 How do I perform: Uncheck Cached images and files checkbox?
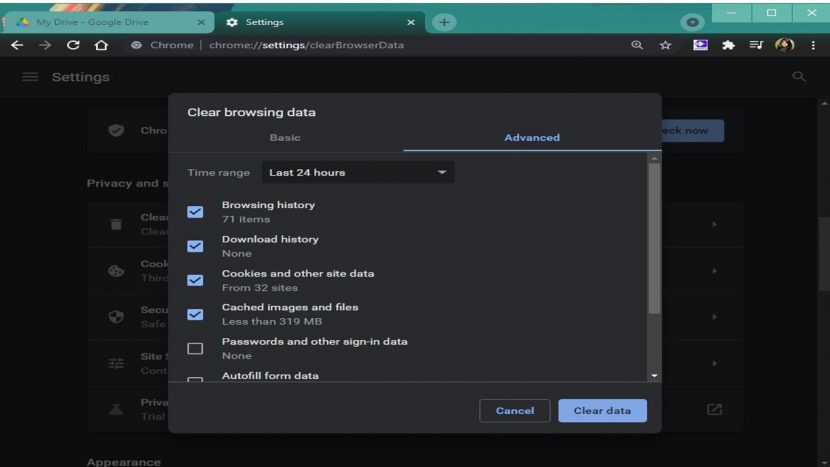pos(195,315)
